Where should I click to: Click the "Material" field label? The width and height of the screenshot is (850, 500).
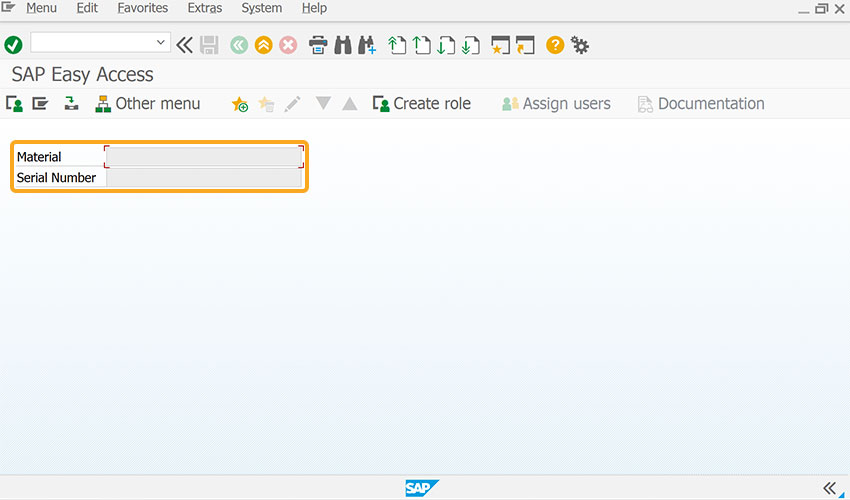pyautogui.click(x=39, y=157)
